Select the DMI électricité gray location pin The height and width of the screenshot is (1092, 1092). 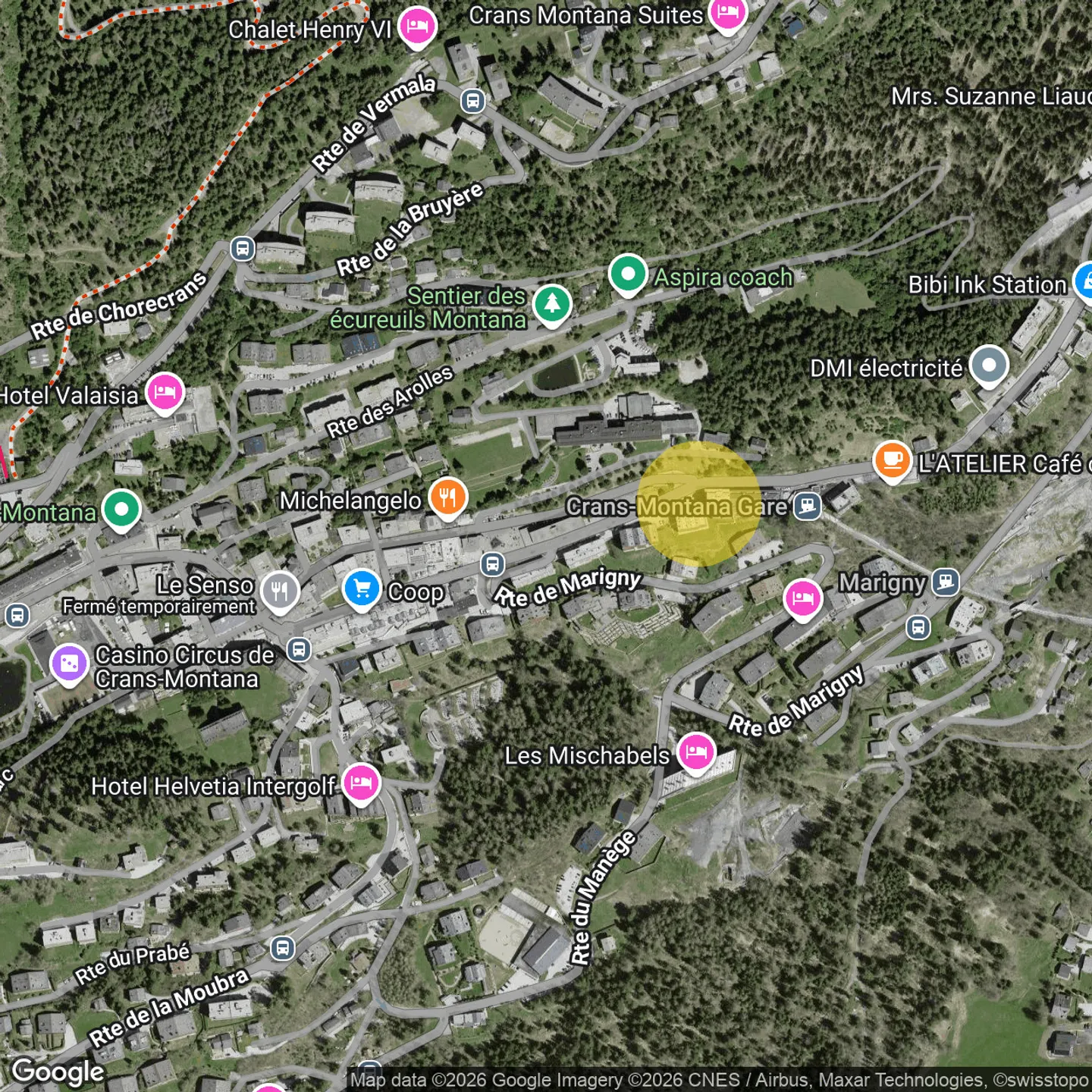click(x=989, y=366)
